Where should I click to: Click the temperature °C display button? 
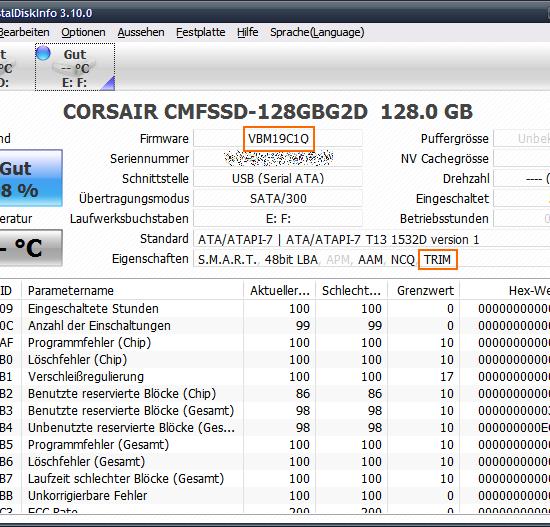[x=31, y=248]
